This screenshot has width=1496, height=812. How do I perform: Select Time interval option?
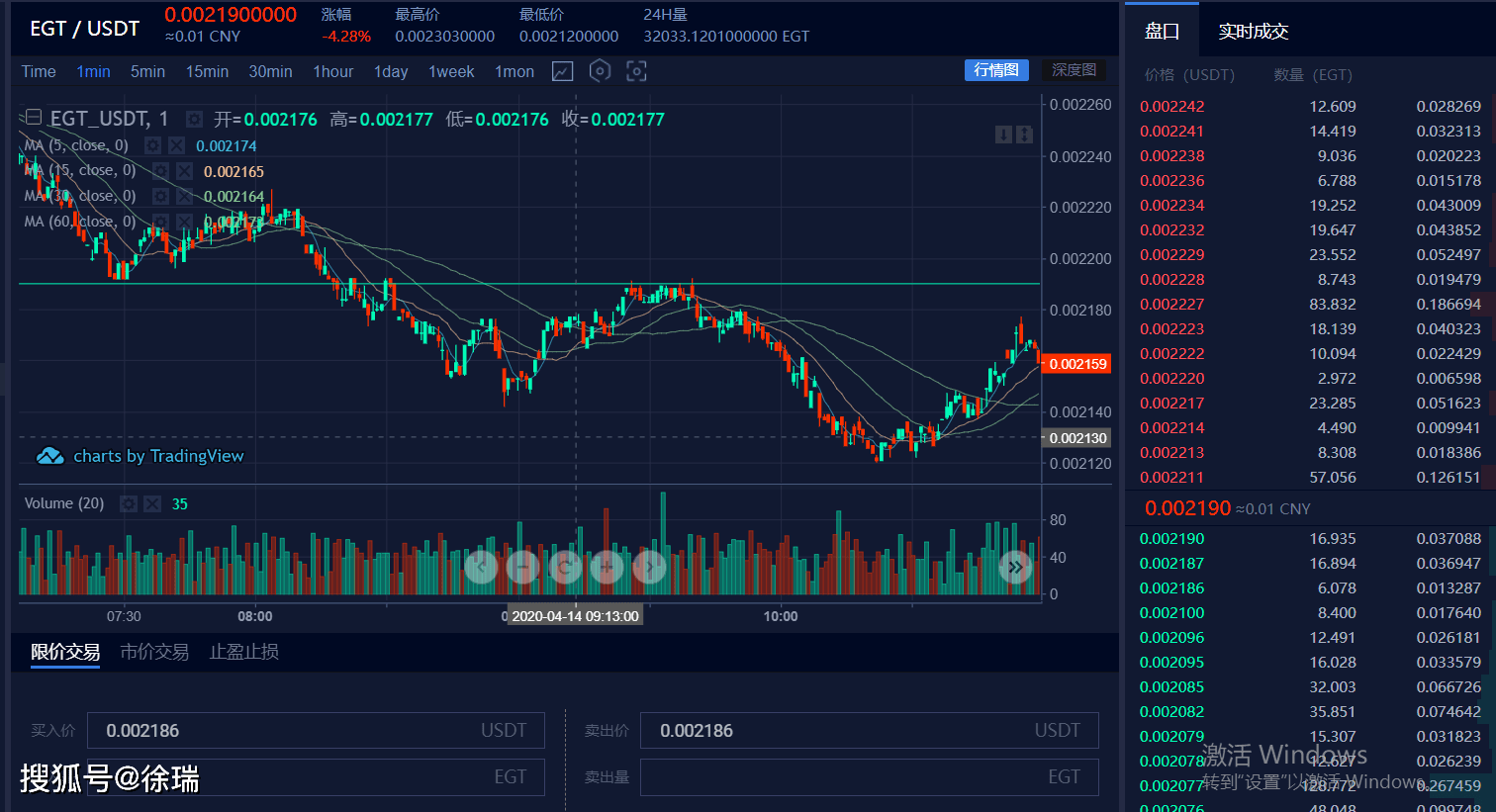tap(39, 71)
